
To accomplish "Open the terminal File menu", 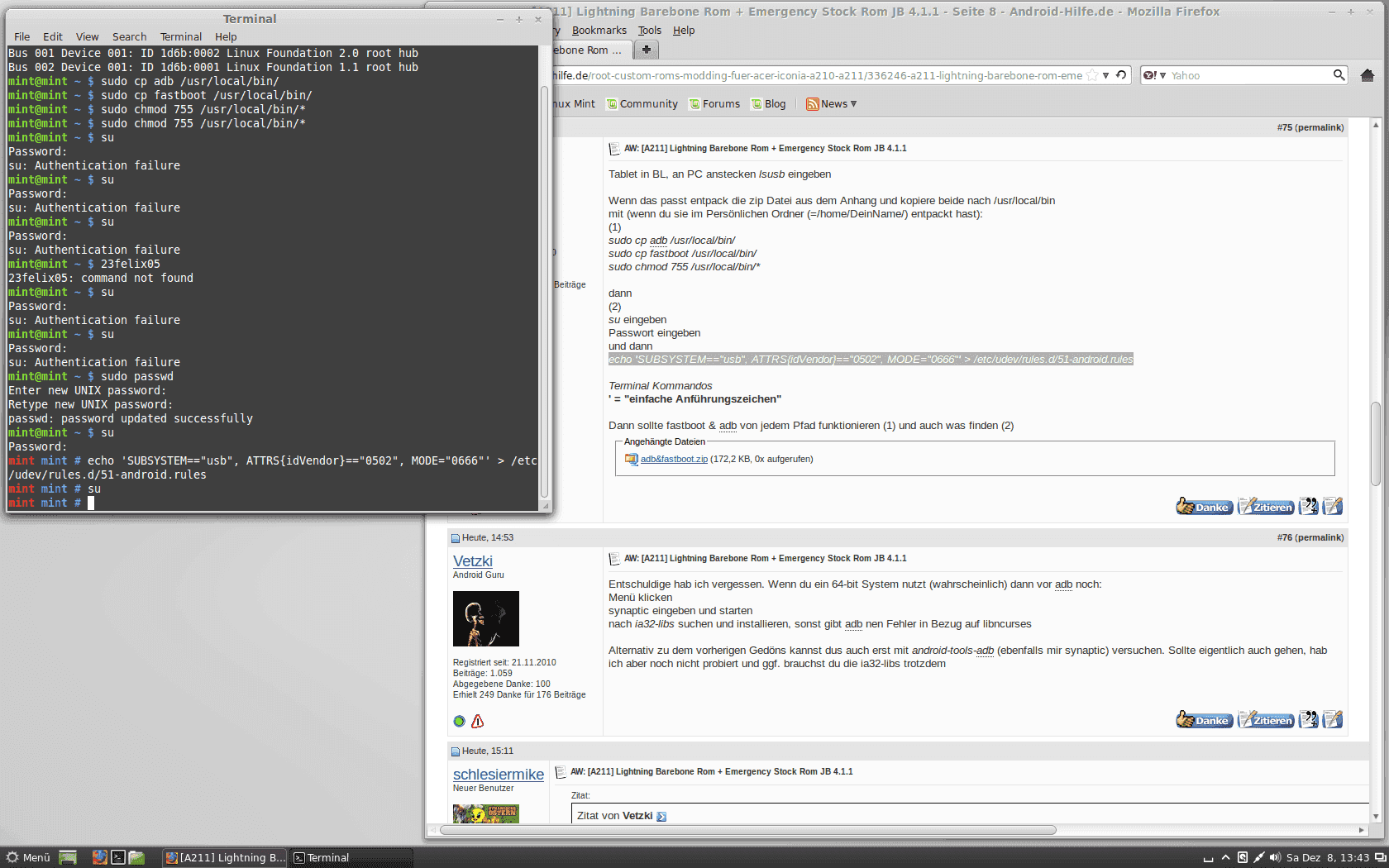I will tap(22, 36).
